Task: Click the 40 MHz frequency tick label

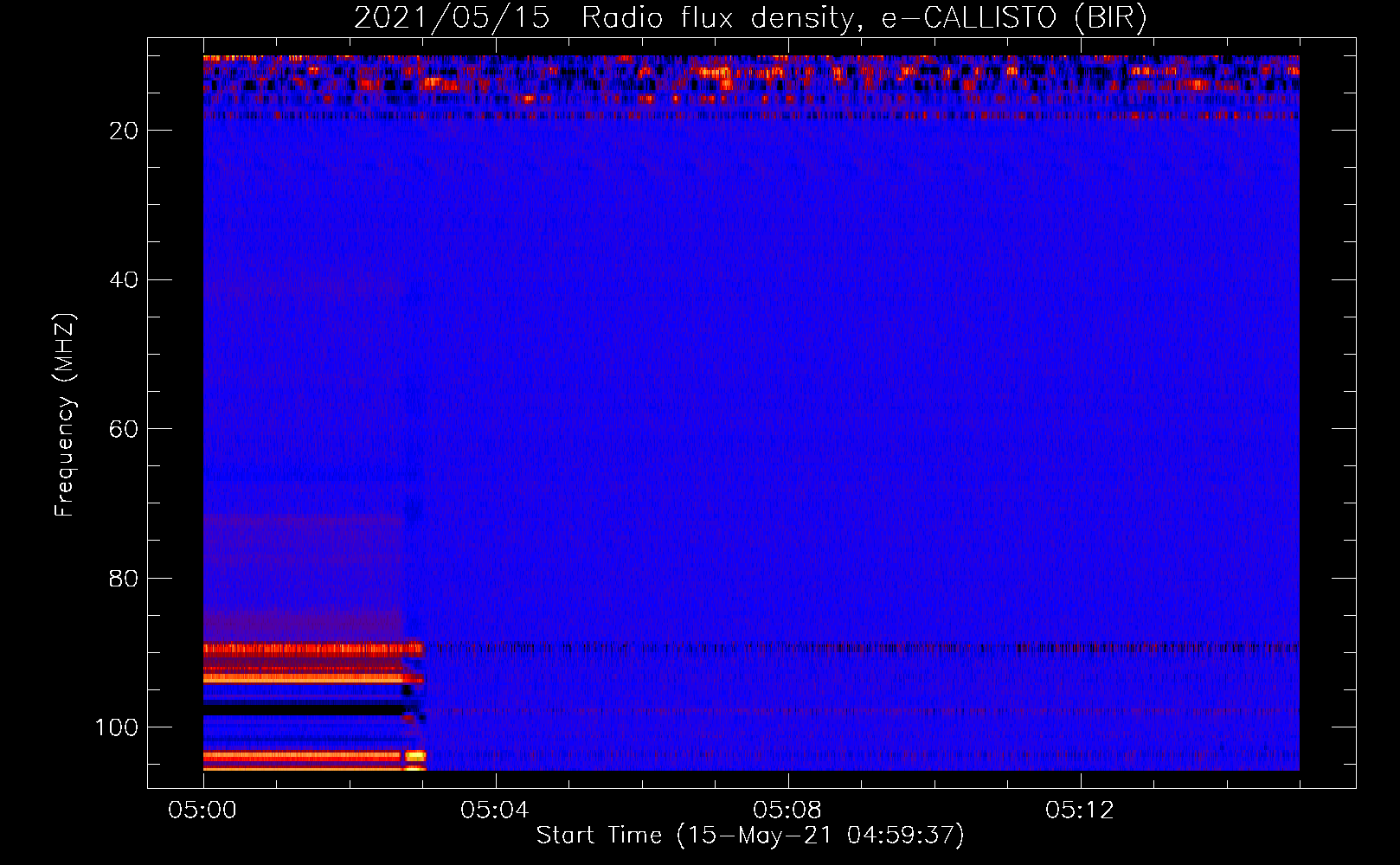Action: pos(124,280)
